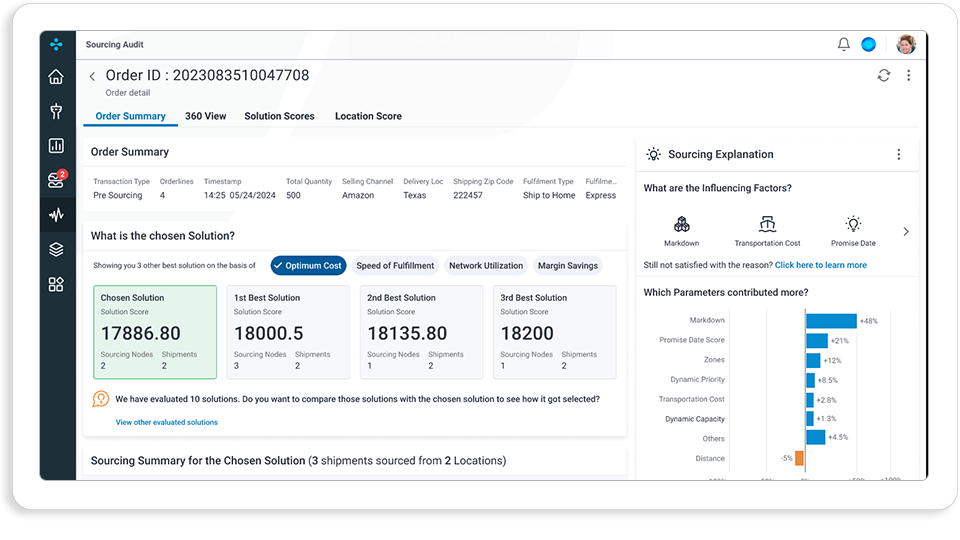This screenshot has width=960, height=540.
Task: Click the Sourcing Explanation lightbulb icon
Action: pyautogui.click(x=653, y=154)
